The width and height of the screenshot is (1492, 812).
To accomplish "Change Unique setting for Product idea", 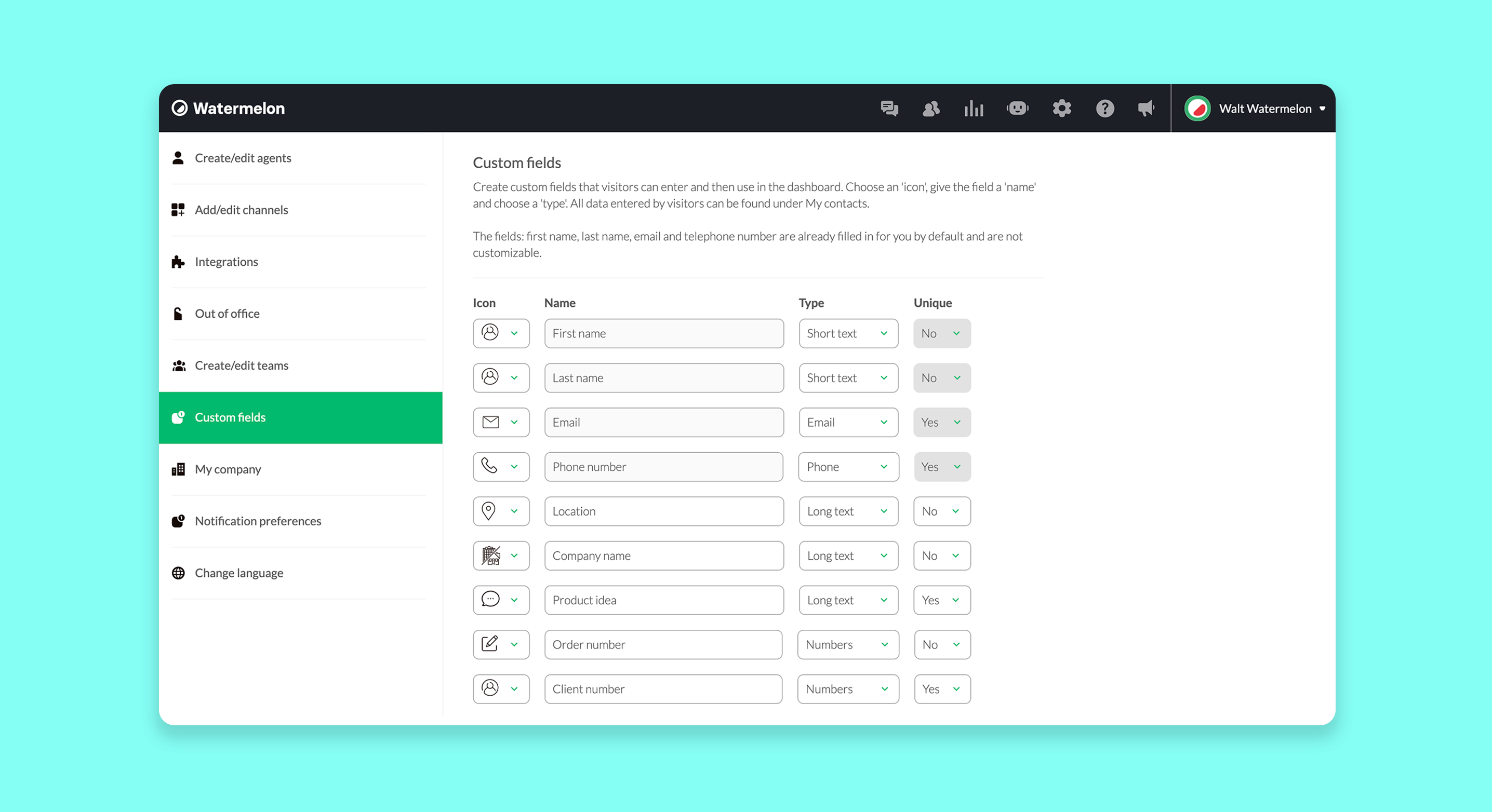I will point(942,600).
